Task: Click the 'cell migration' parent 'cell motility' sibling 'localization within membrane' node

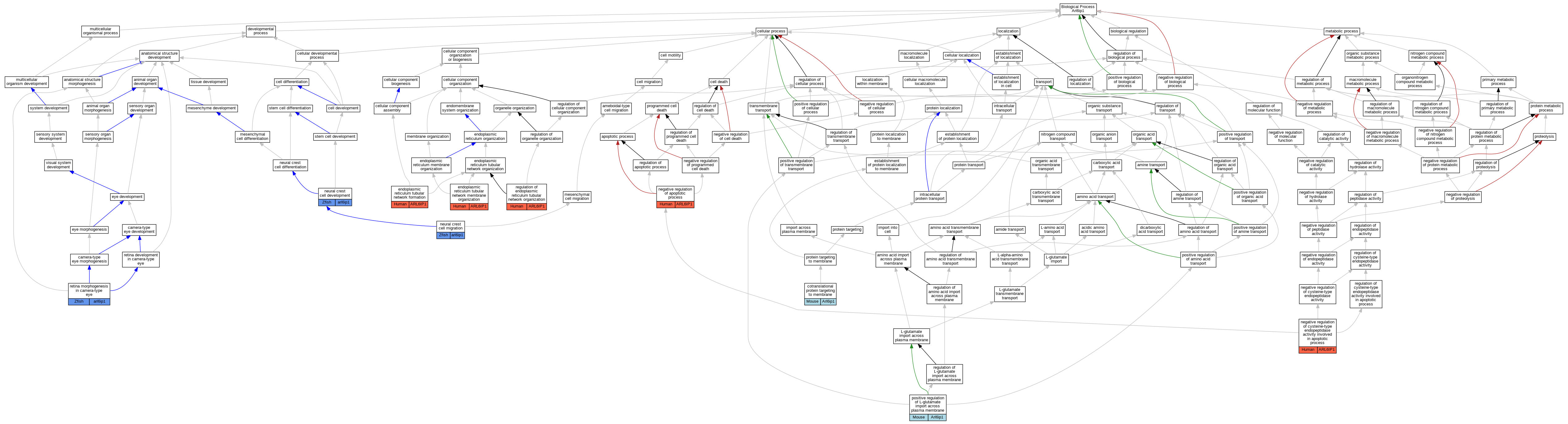Action: [x=872, y=82]
